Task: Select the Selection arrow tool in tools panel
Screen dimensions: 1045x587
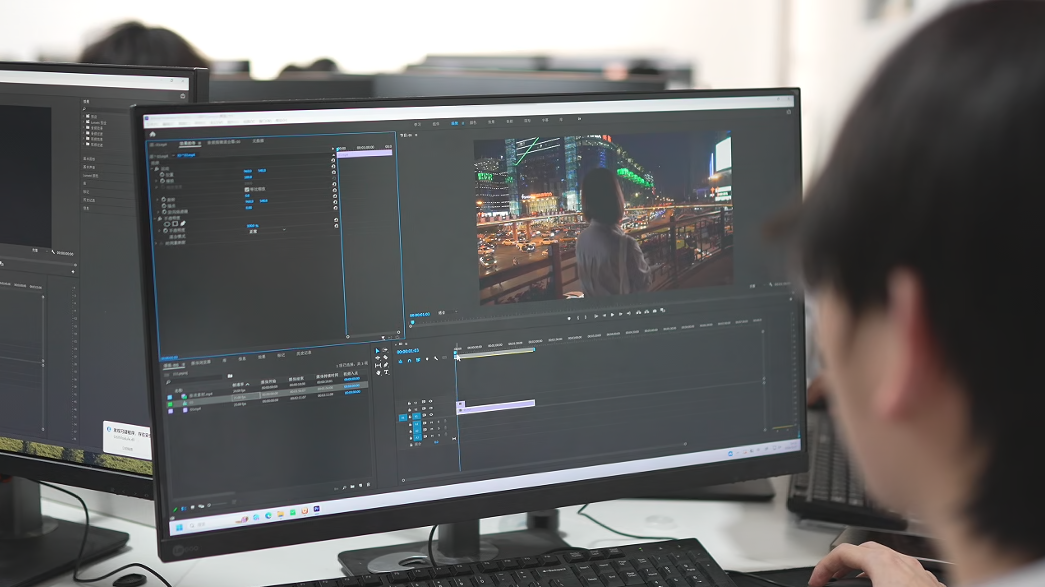Action: click(378, 351)
